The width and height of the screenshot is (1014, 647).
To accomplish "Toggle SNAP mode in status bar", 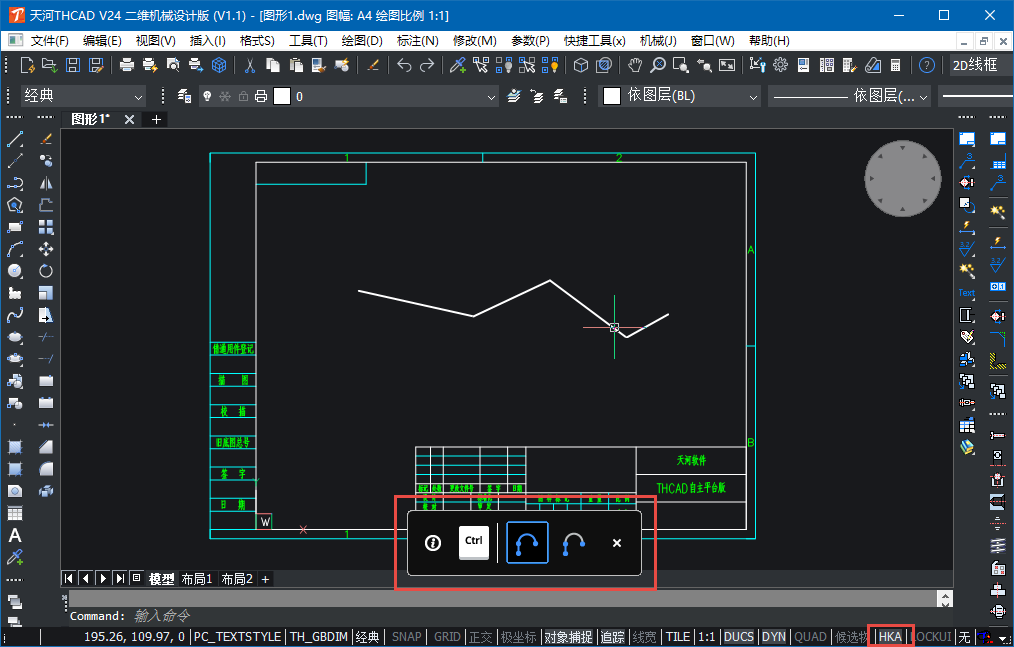I will click(407, 637).
